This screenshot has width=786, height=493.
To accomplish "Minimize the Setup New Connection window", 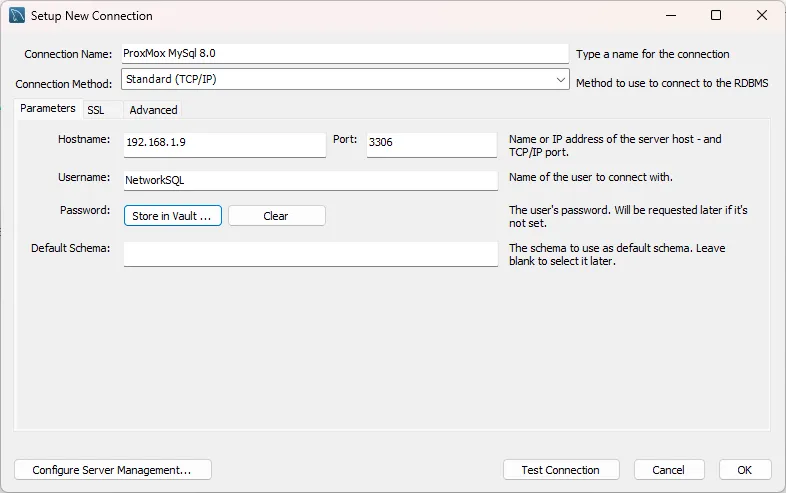I will point(671,16).
